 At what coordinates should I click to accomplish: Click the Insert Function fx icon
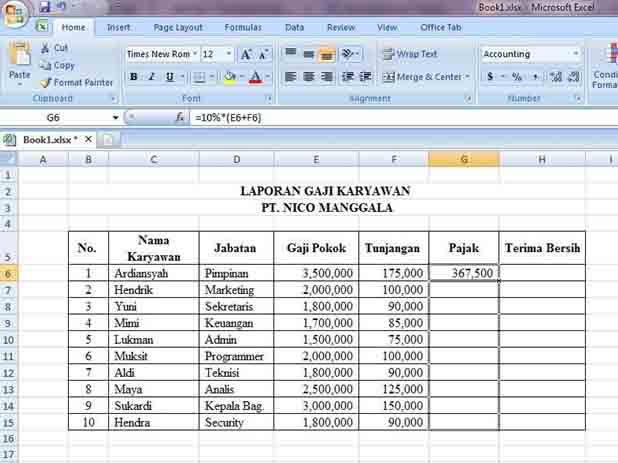point(180,117)
